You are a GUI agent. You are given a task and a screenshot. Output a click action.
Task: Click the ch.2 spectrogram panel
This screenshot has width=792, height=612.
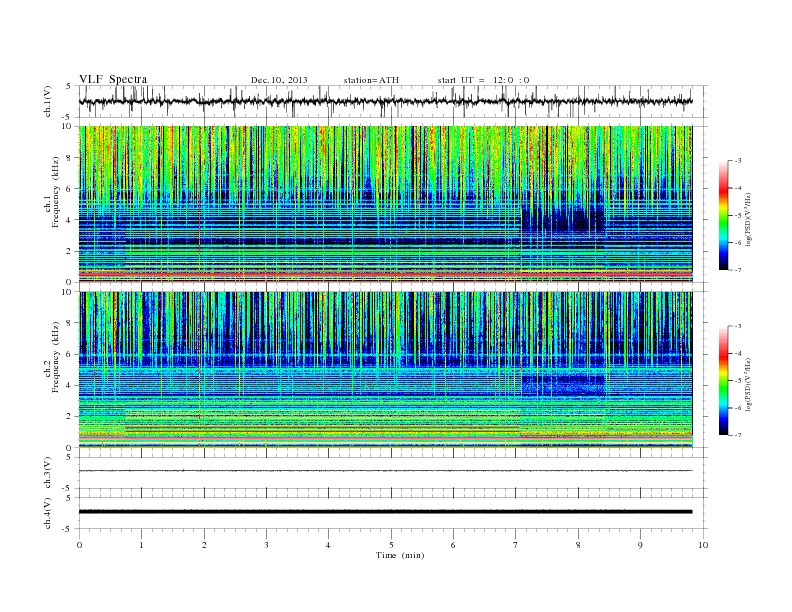tap(385, 370)
